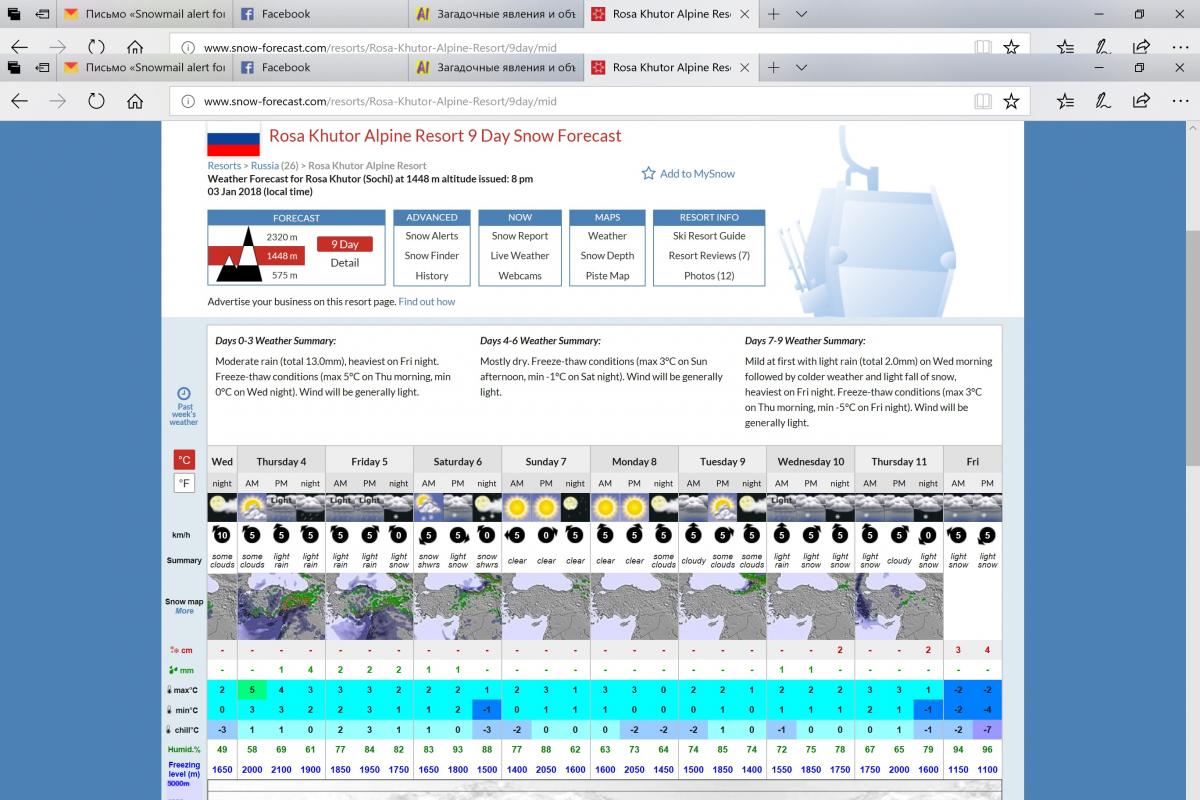Open the Photos (12) link
The width and height of the screenshot is (1200, 800).
[x=709, y=276]
